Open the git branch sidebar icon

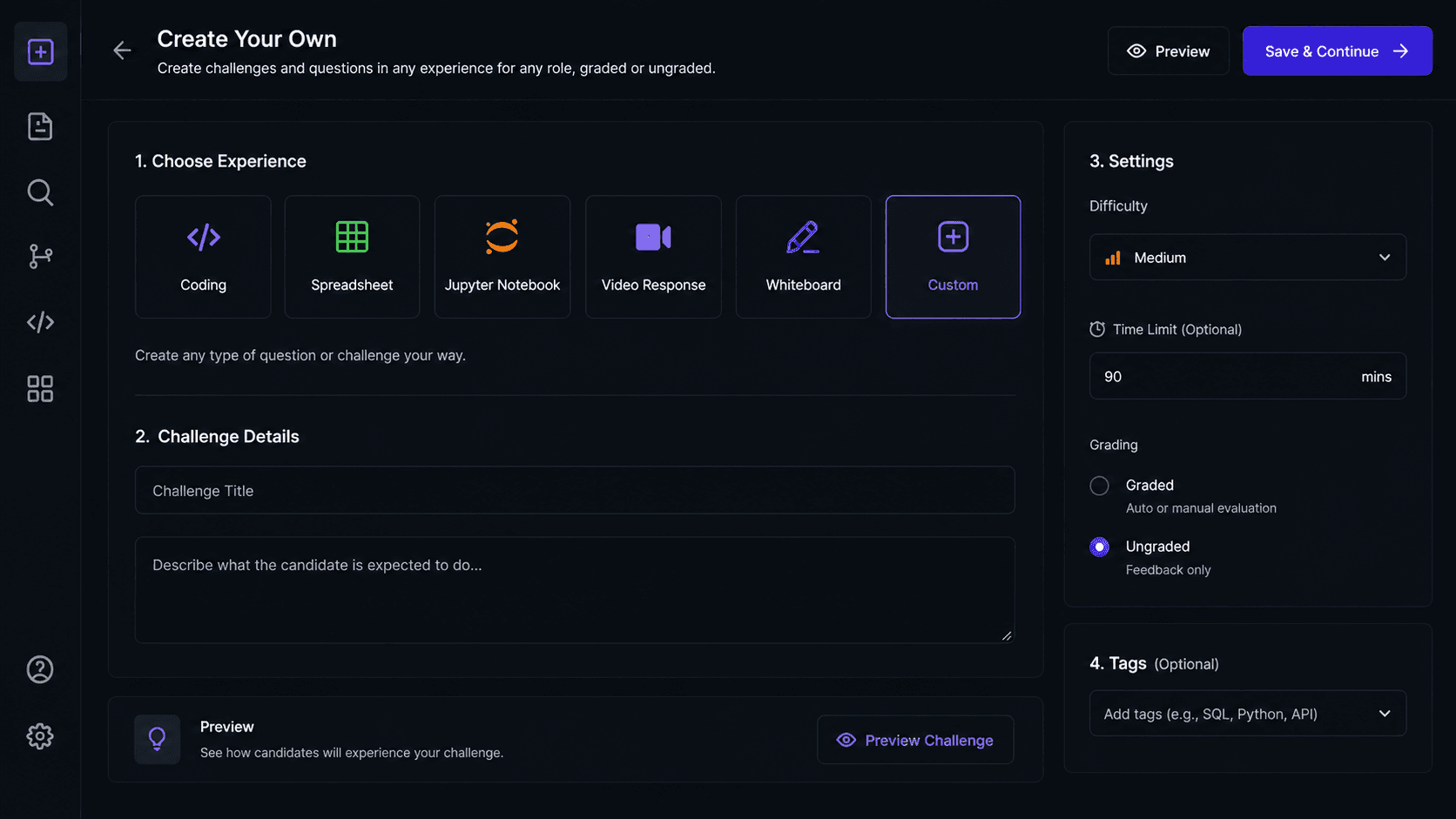[x=40, y=257]
